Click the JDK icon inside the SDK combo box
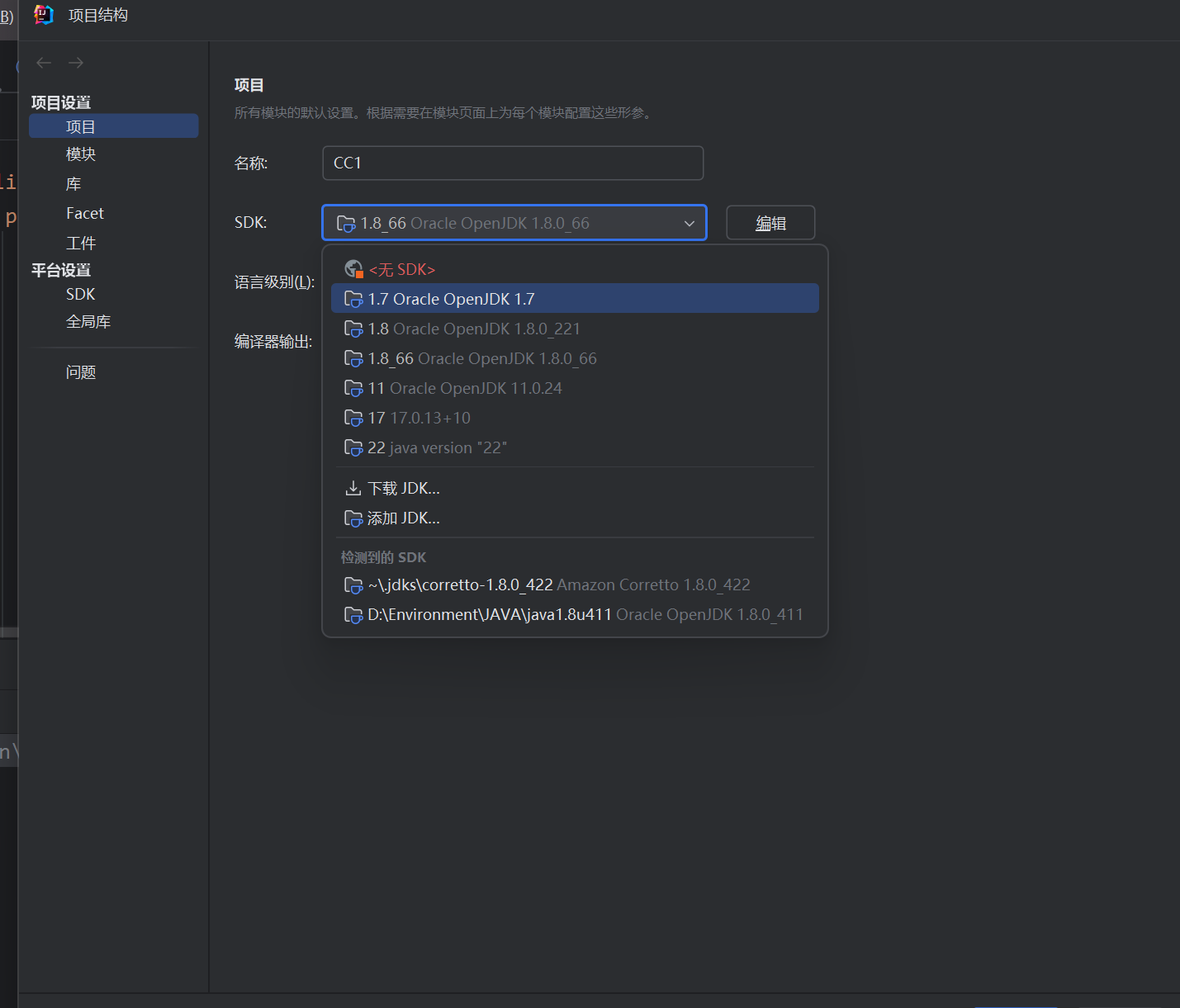Image resolution: width=1180 pixels, height=1008 pixels. tap(346, 224)
